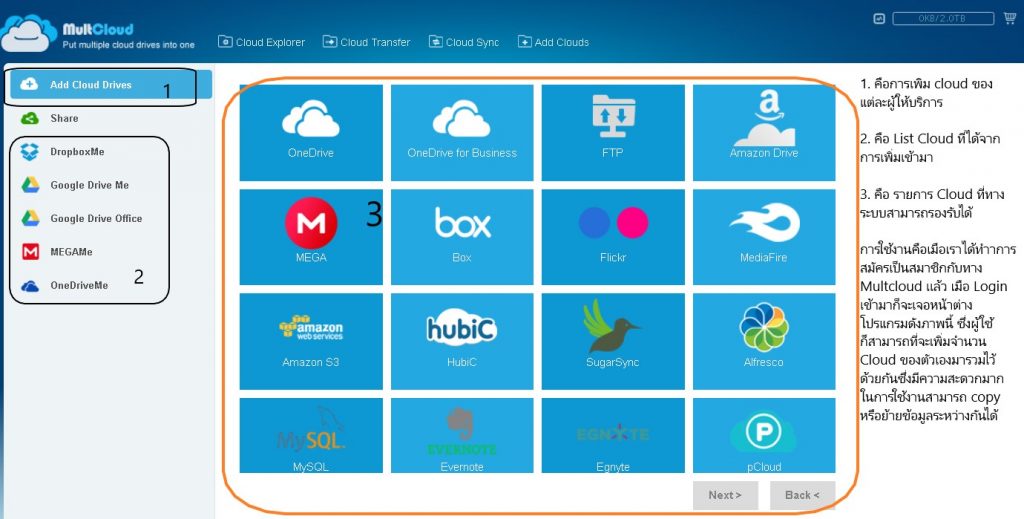1024x519 pixels.
Task: Click the storage usage bar
Action: tap(943, 18)
